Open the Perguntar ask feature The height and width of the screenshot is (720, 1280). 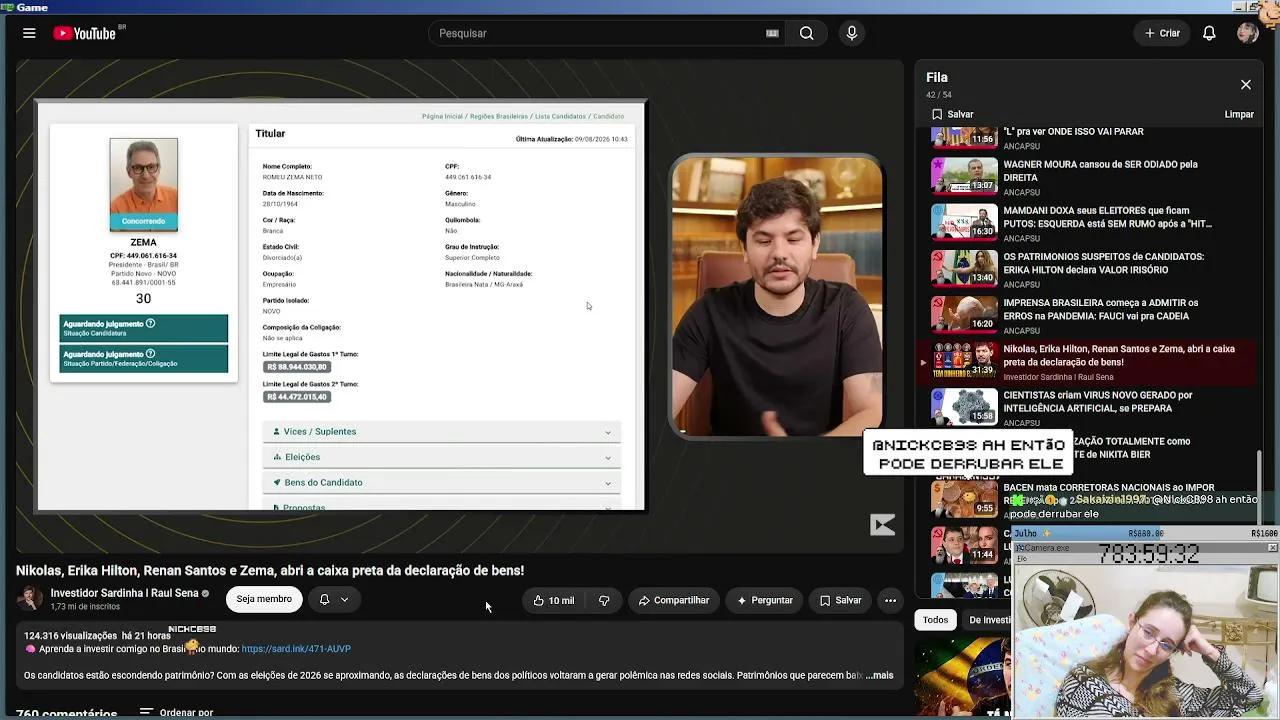tap(765, 600)
